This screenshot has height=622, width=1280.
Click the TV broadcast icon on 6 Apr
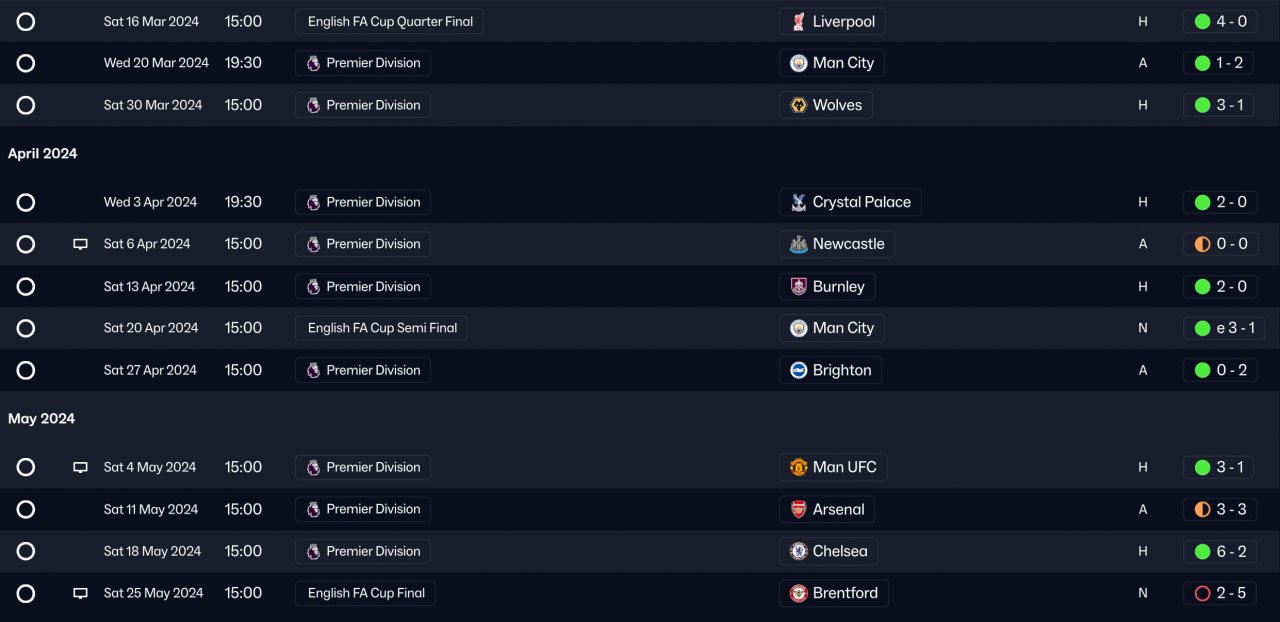pyautogui.click(x=81, y=244)
